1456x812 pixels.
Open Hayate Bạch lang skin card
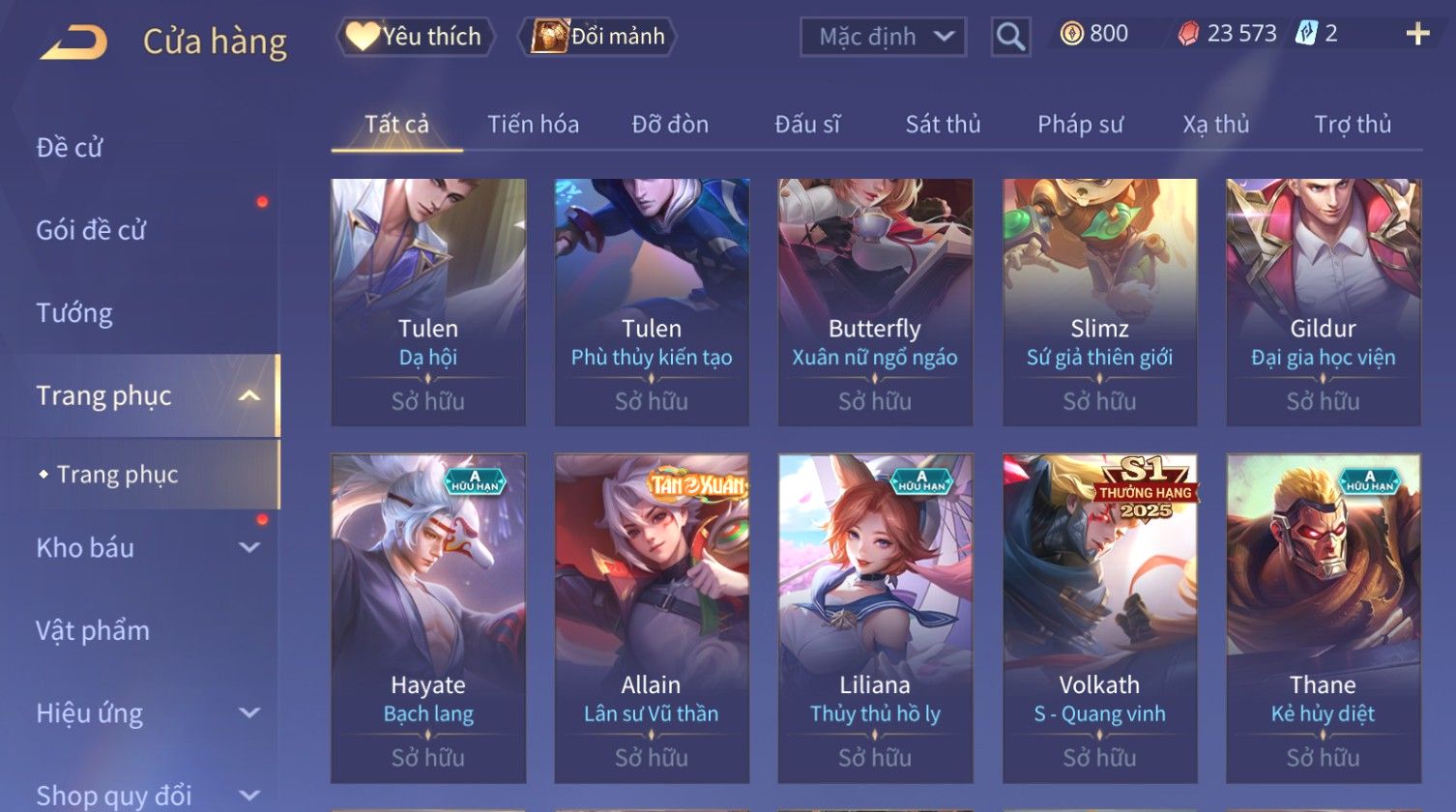coord(428,619)
